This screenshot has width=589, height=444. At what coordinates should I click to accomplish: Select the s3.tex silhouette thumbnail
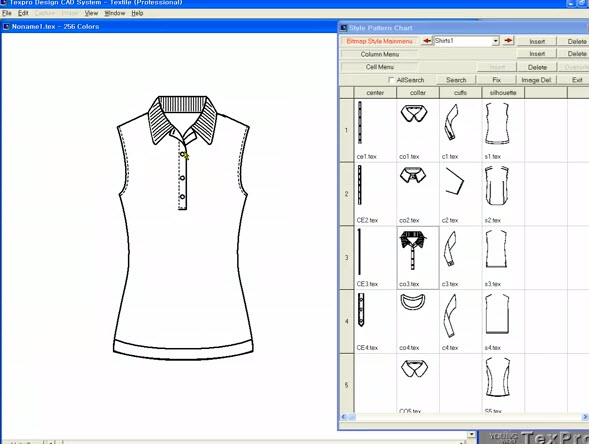[496, 249]
